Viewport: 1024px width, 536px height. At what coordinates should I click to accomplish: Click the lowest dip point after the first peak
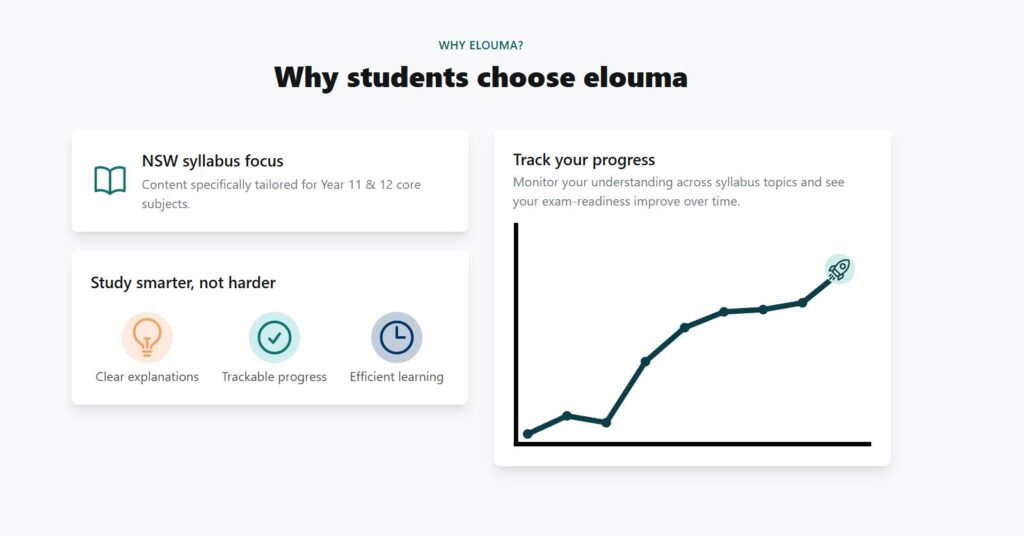606,423
